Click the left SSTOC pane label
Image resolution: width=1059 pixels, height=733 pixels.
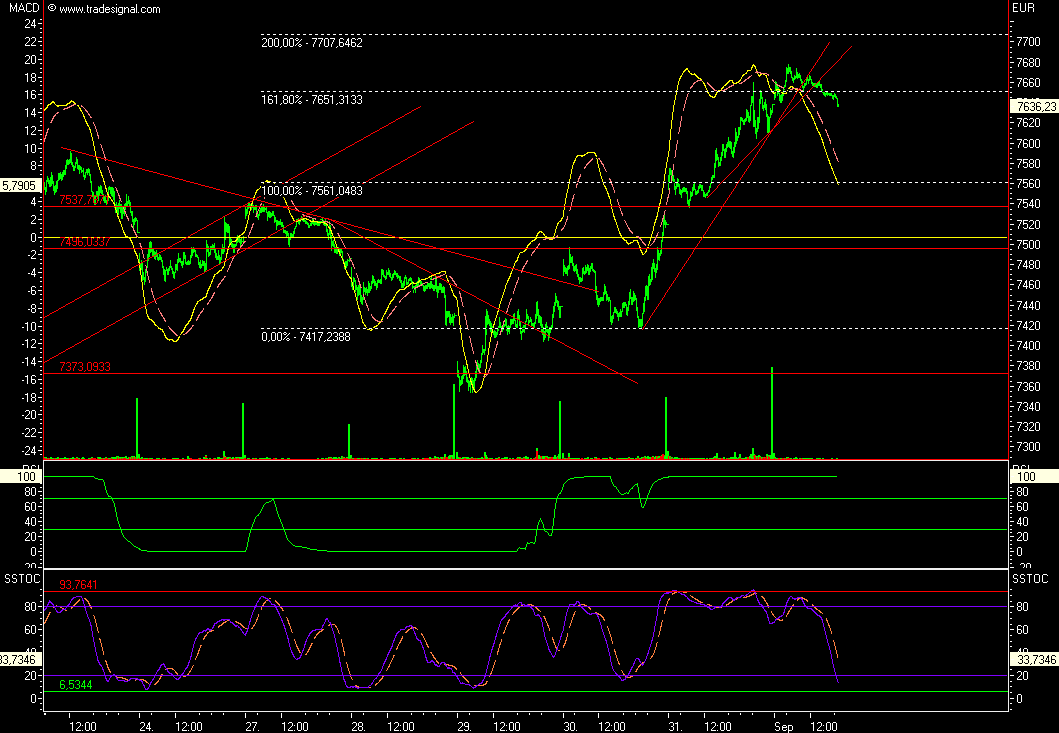pyautogui.click(x=22, y=579)
